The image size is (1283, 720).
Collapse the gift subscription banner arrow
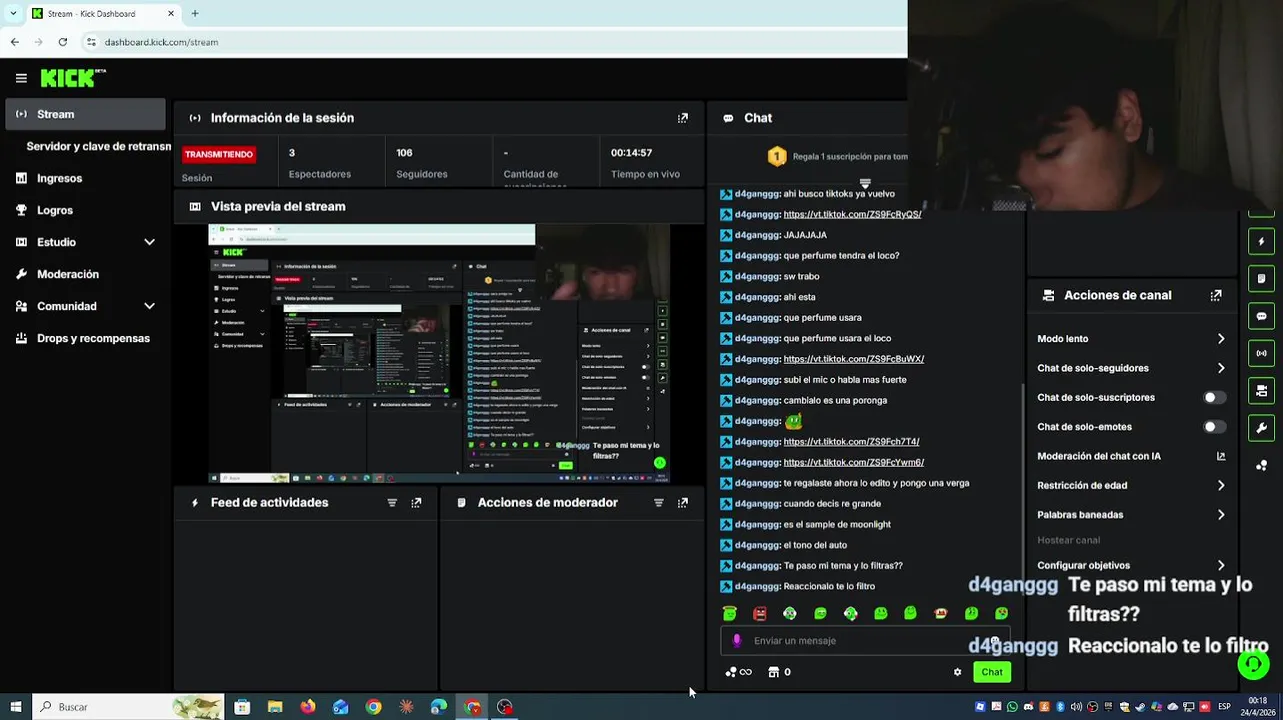865,184
